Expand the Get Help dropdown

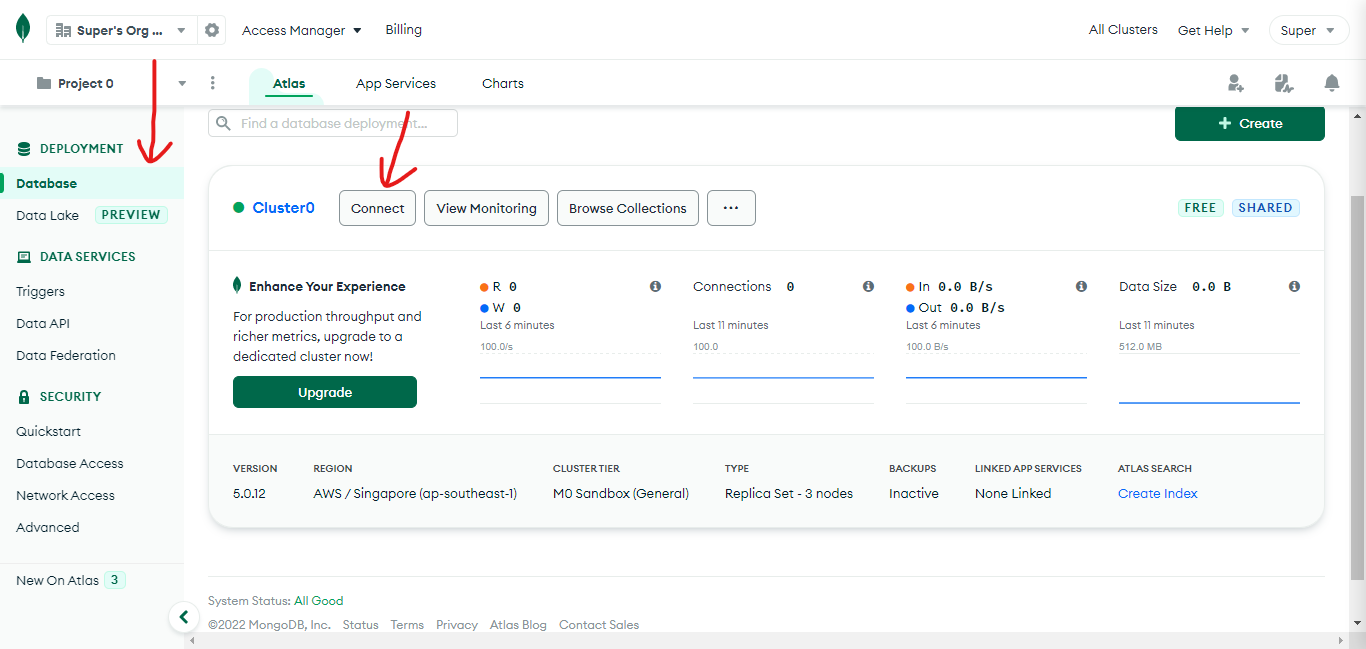click(1214, 30)
